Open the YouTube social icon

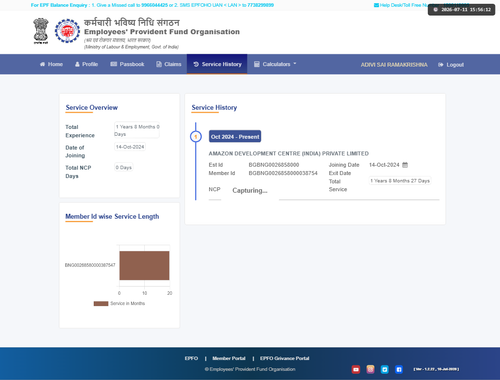click(x=356, y=369)
